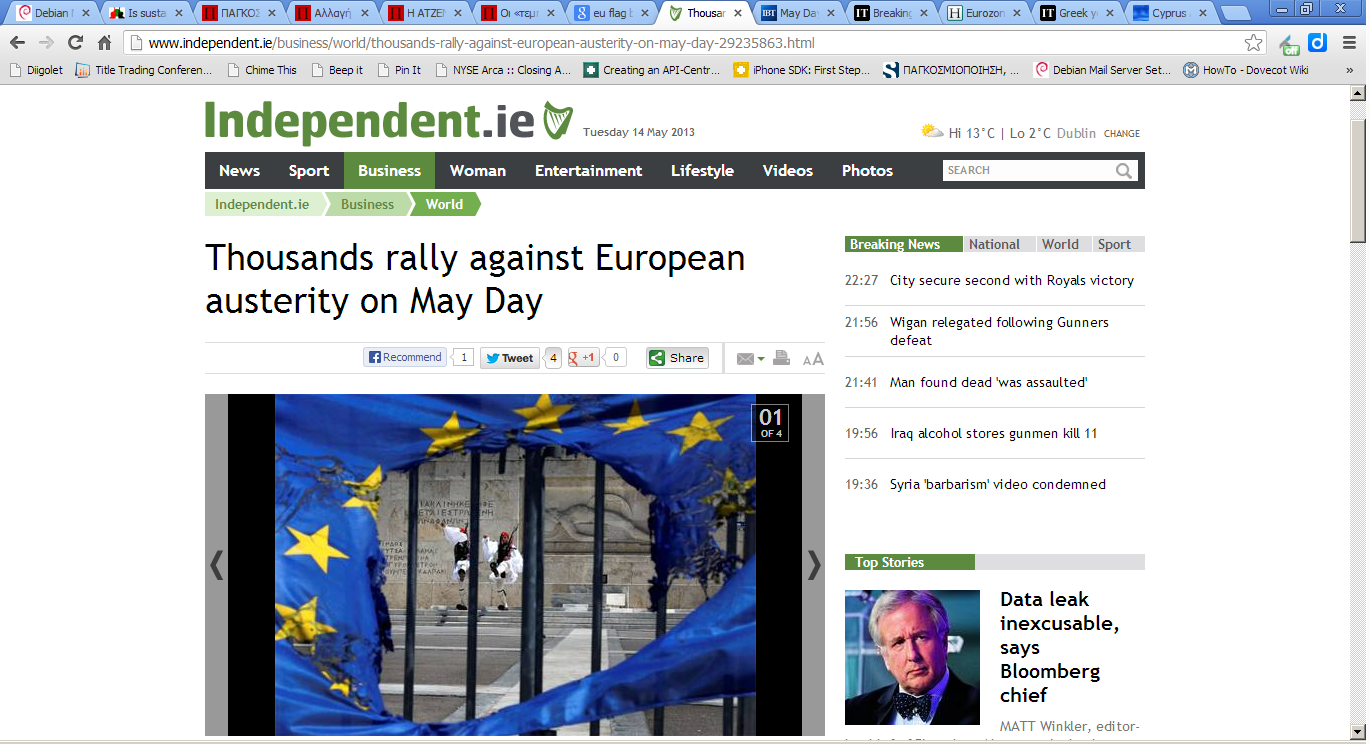Click the font size AA icon
The image size is (1370, 744).
(813, 359)
